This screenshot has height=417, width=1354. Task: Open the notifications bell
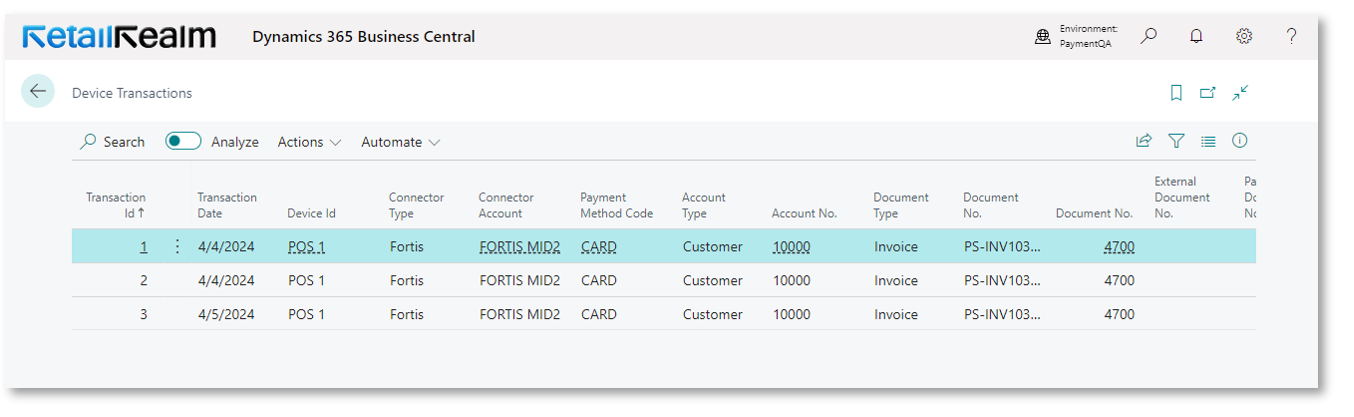(1196, 36)
